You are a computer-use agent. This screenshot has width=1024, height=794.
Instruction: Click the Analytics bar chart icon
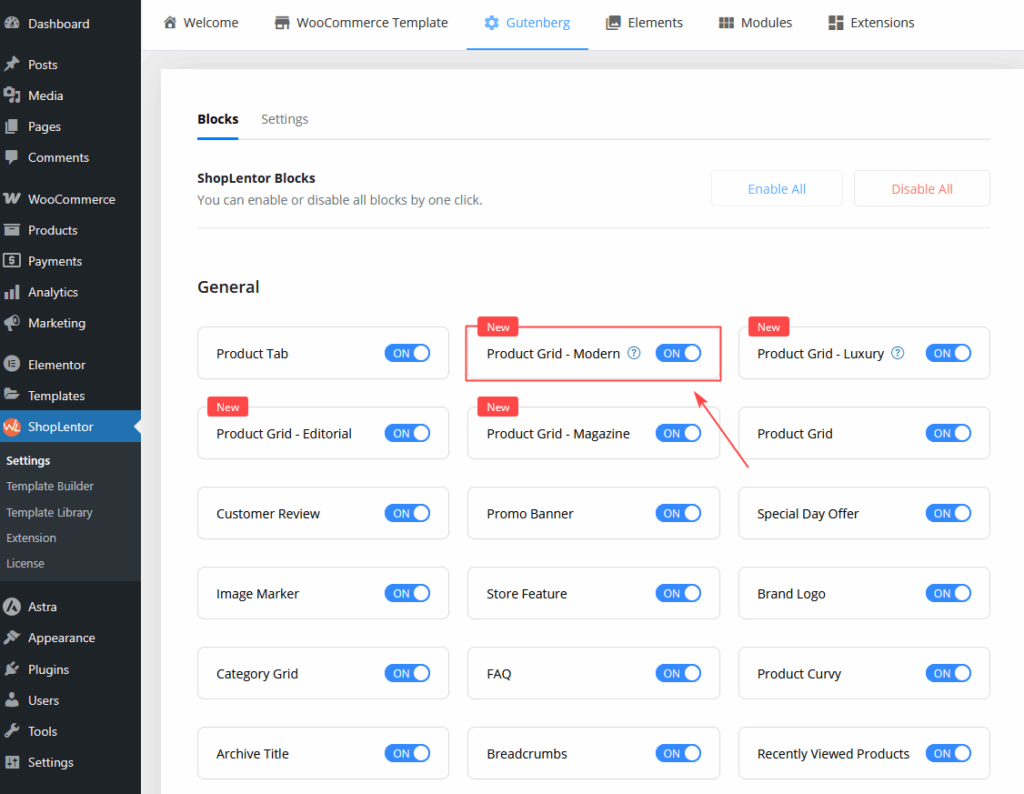[13, 292]
